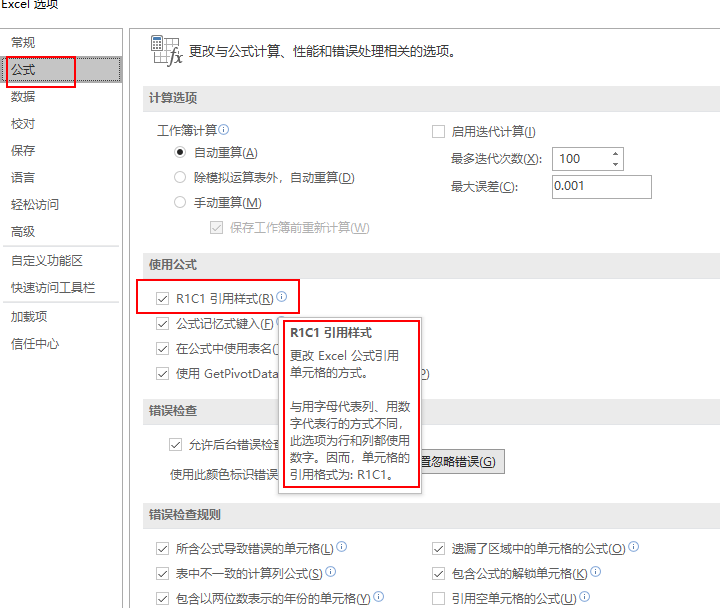Click info icon beside 包含公式的解锁单元格

coord(596,572)
